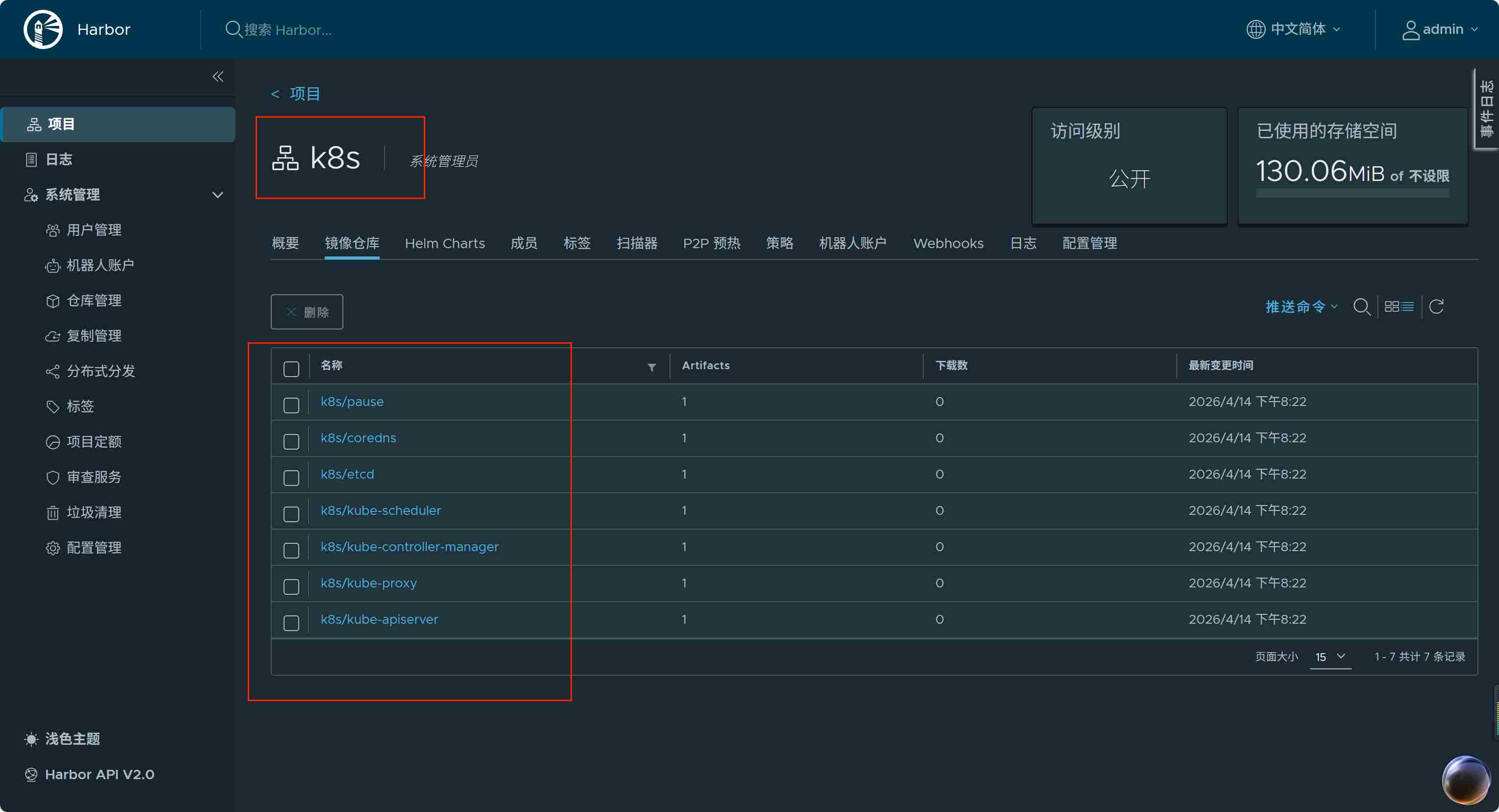The width and height of the screenshot is (1499, 812).
Task: Open the page size 15 dropdown
Action: pyautogui.click(x=1330, y=657)
